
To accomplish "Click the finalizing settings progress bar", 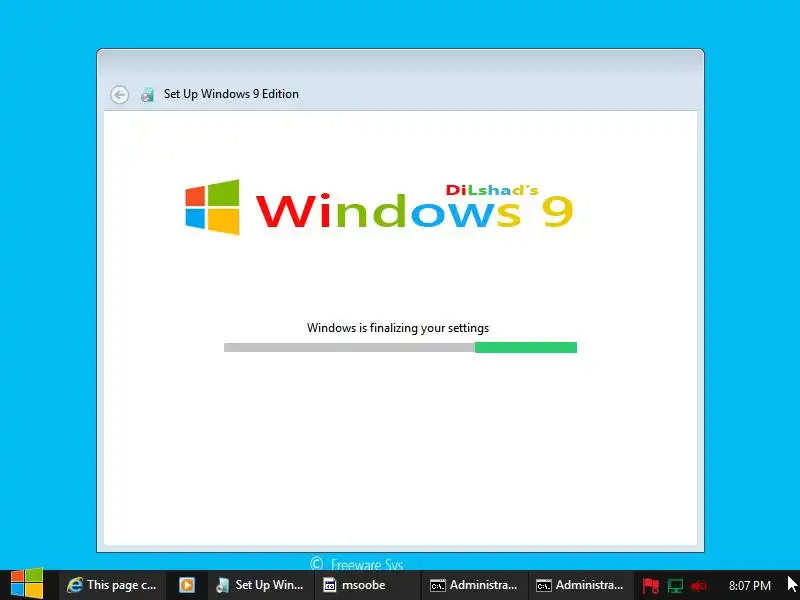I will click(x=401, y=347).
